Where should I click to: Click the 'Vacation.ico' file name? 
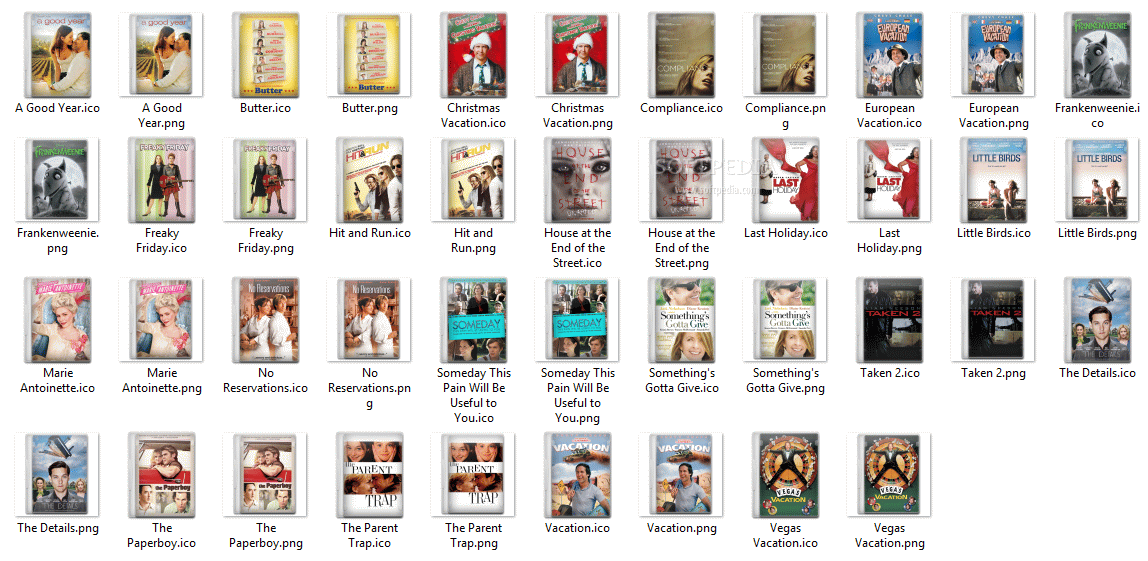coord(578,528)
